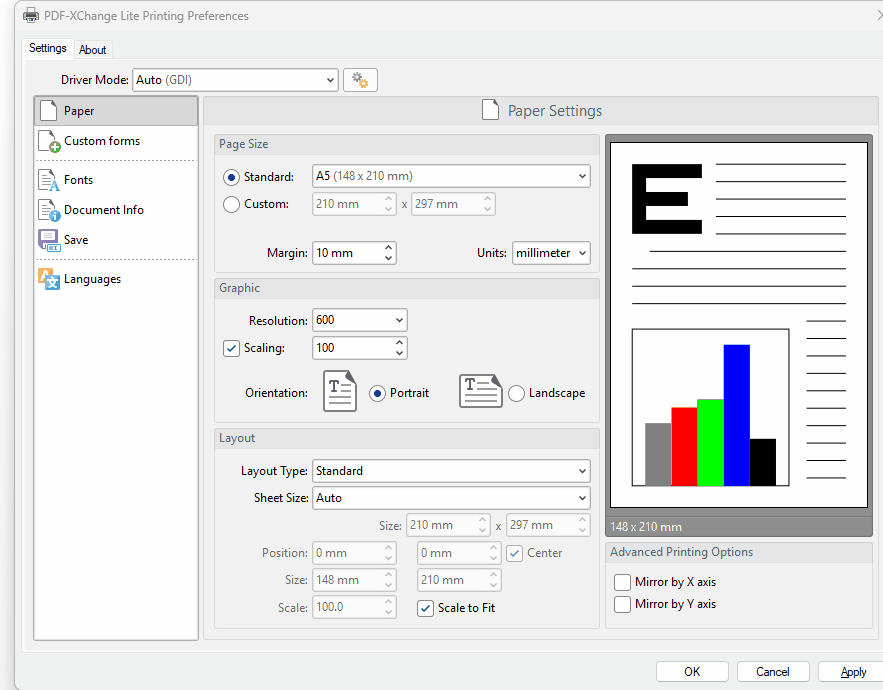This screenshot has width=883, height=690.
Task: Click the Save floppy icon
Action: tap(49, 240)
